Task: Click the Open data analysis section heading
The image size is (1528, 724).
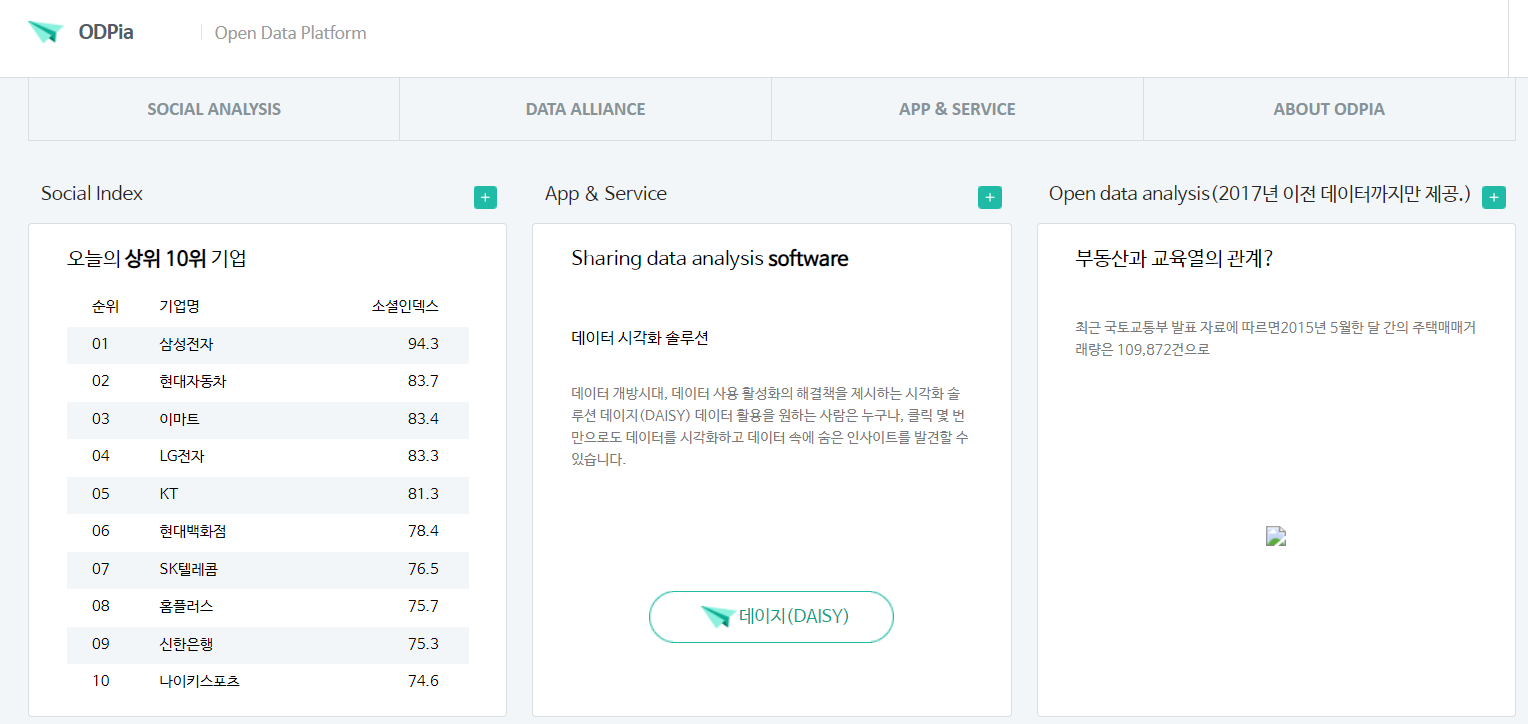Action: pos(1260,193)
